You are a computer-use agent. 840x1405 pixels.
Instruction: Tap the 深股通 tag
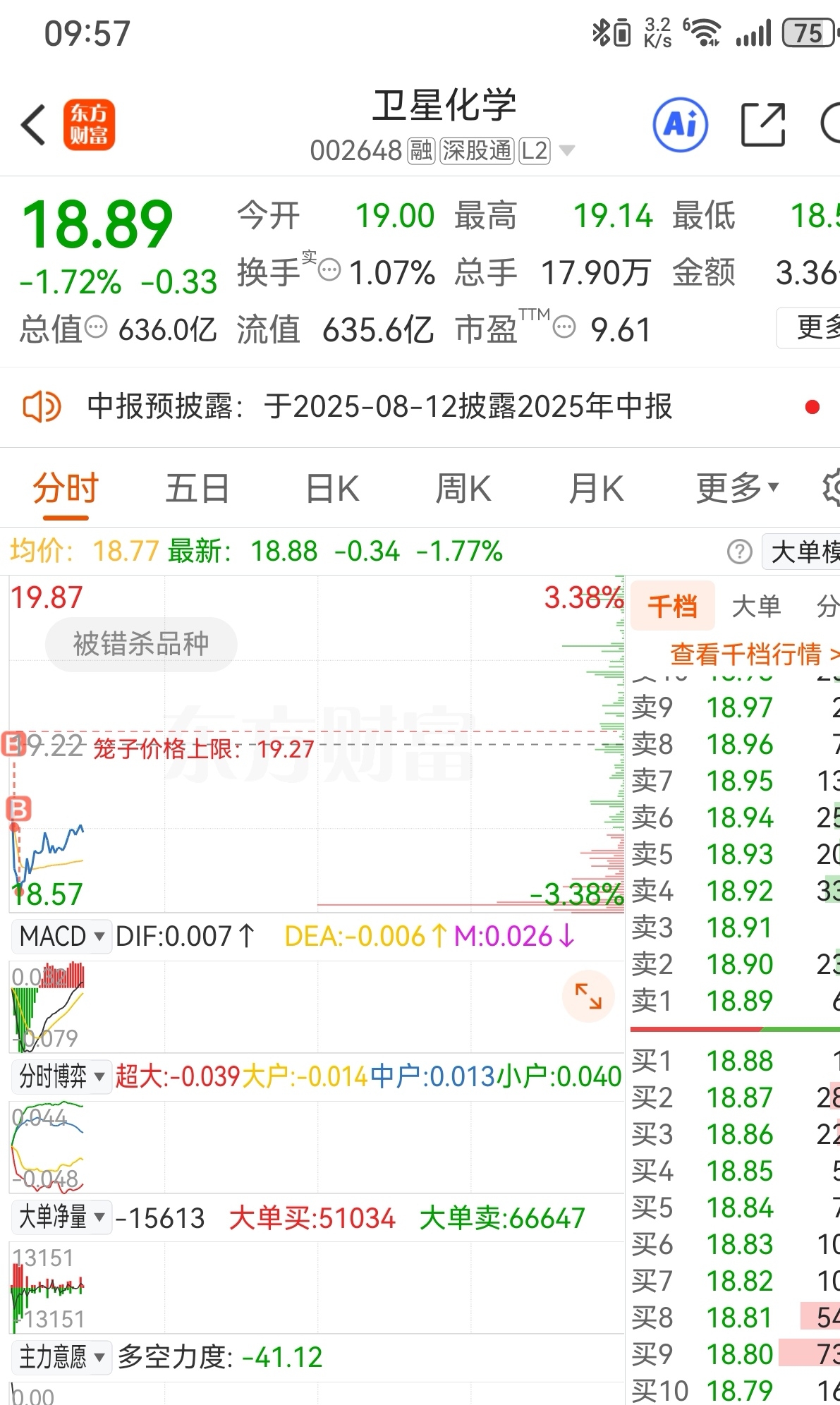[x=477, y=150]
